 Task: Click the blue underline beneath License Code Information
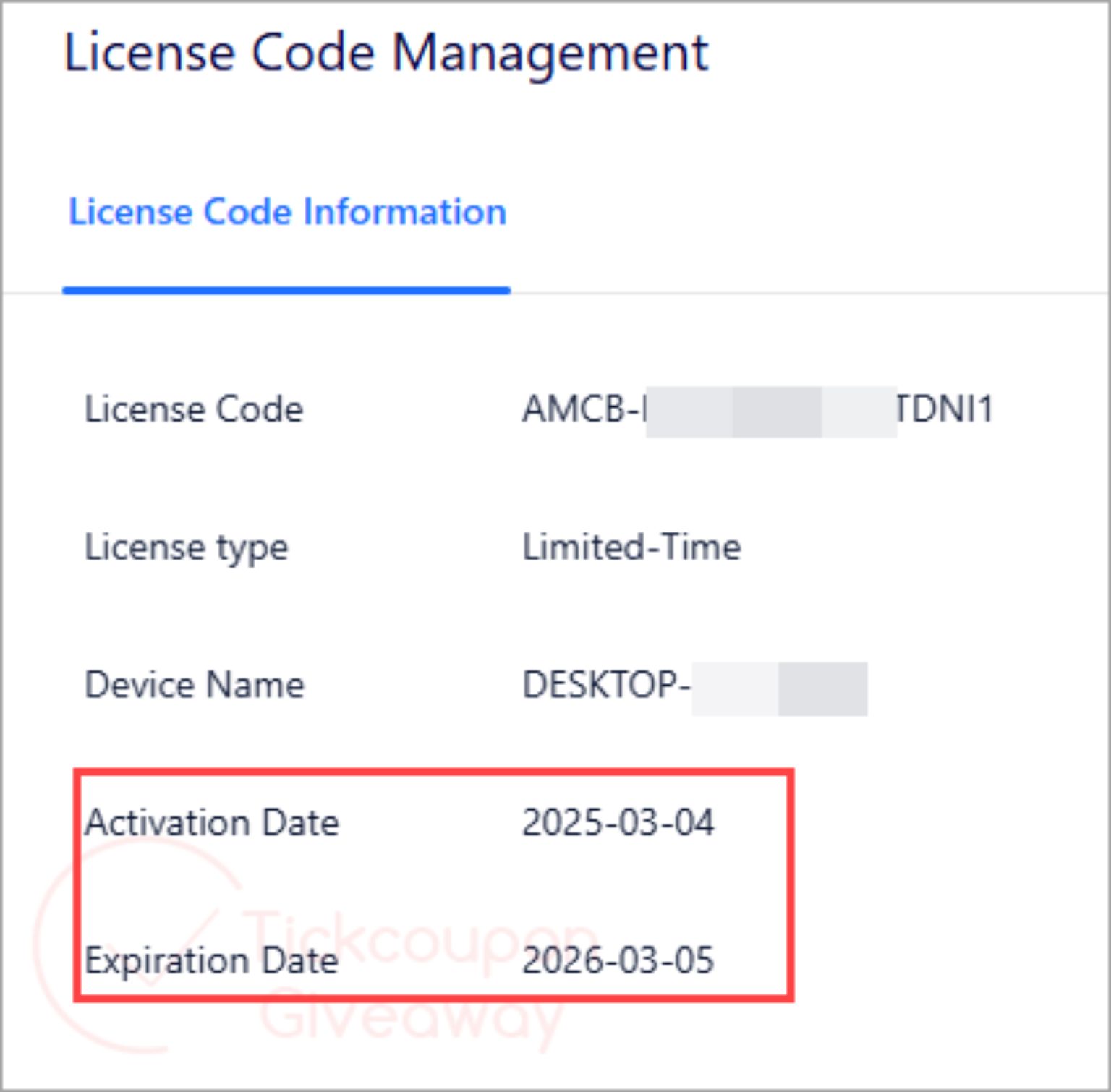287,289
